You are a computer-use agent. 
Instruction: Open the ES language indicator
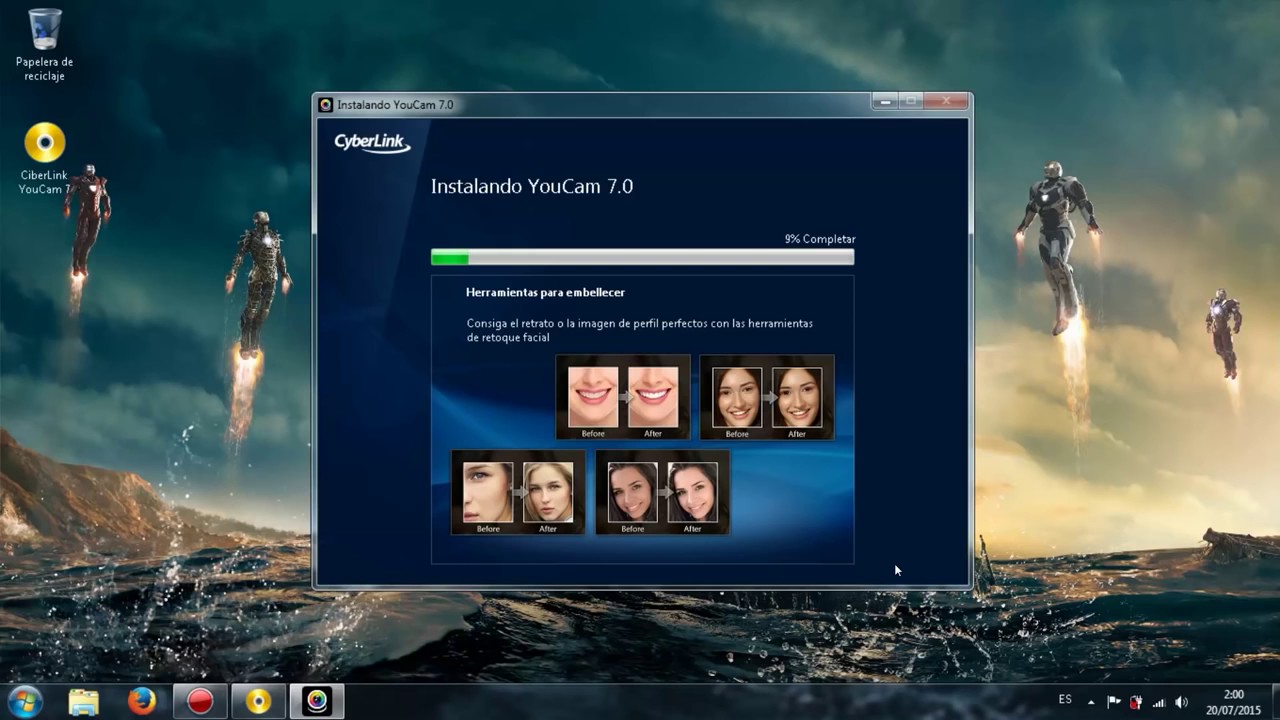(1065, 700)
